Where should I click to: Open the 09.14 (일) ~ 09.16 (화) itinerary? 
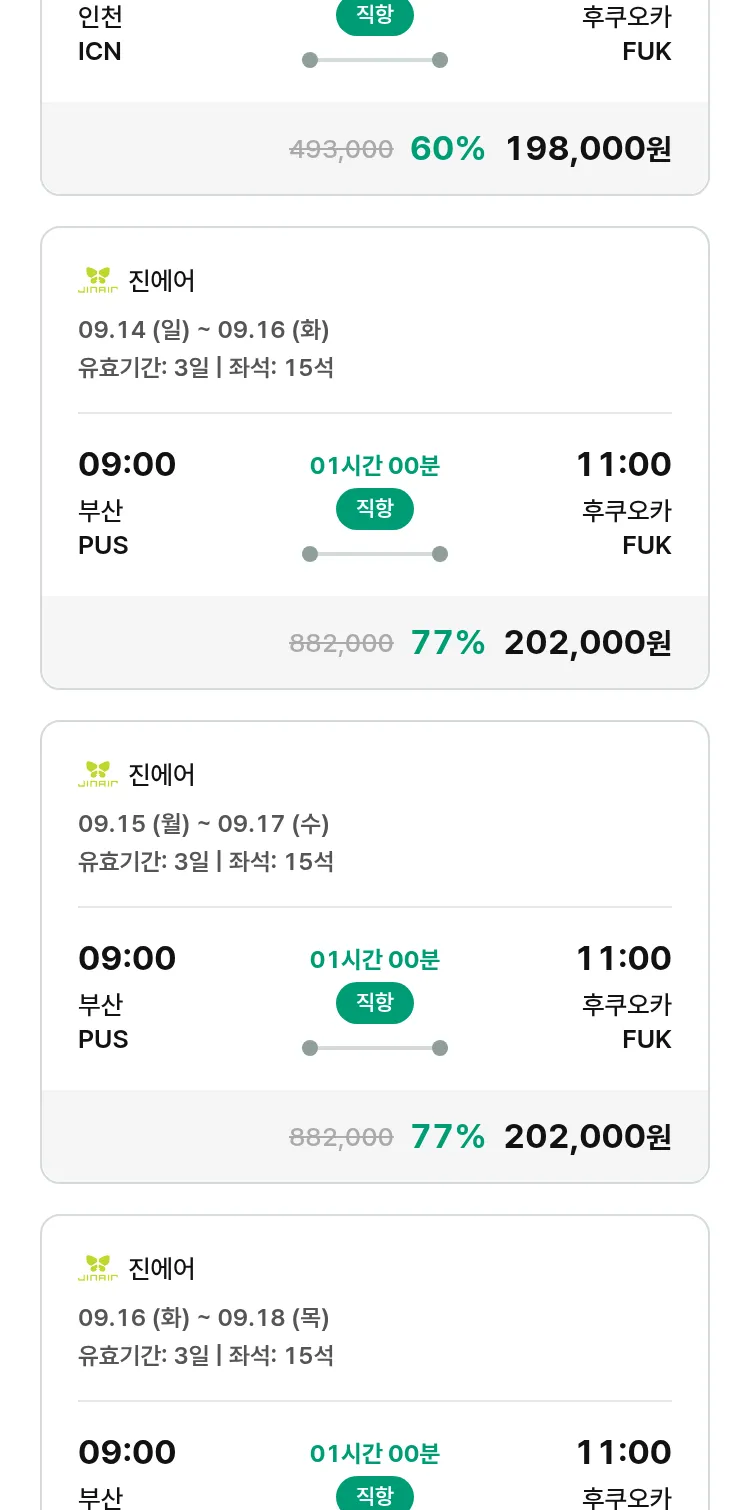coord(204,330)
